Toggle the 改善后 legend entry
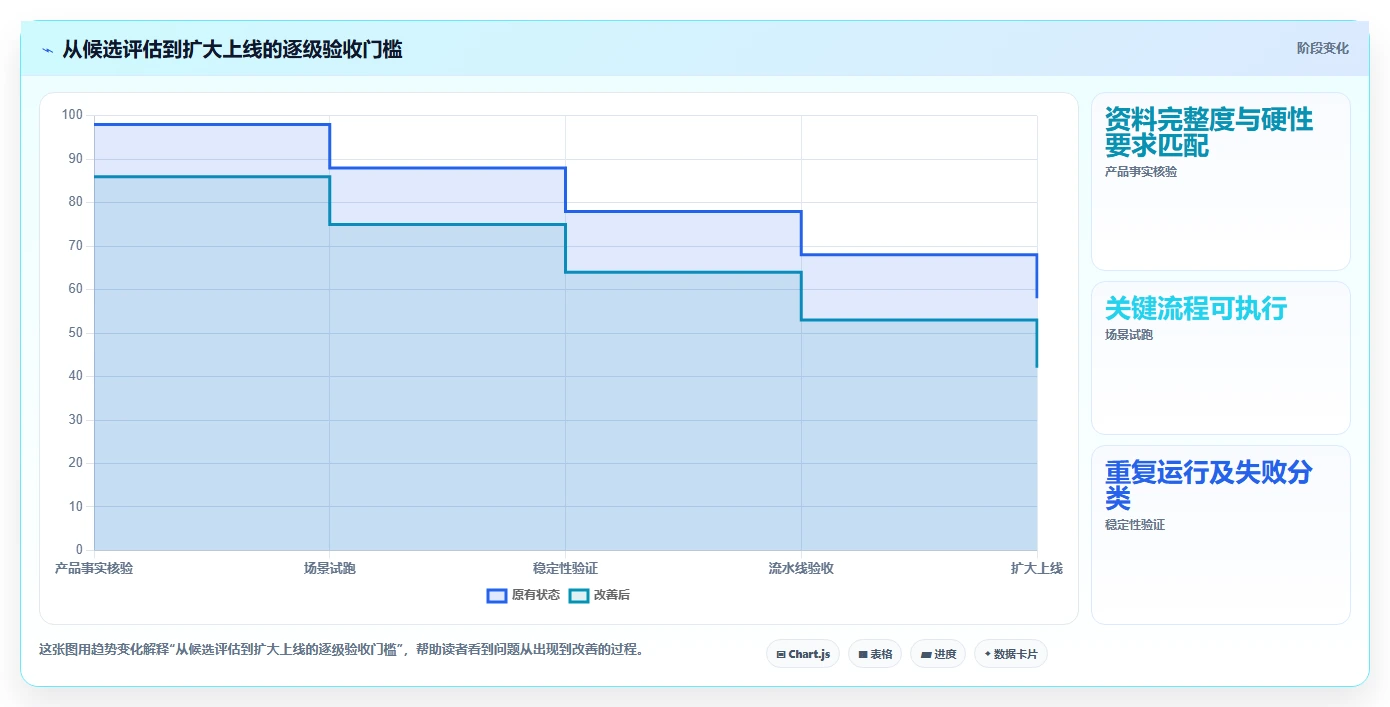 pos(599,595)
